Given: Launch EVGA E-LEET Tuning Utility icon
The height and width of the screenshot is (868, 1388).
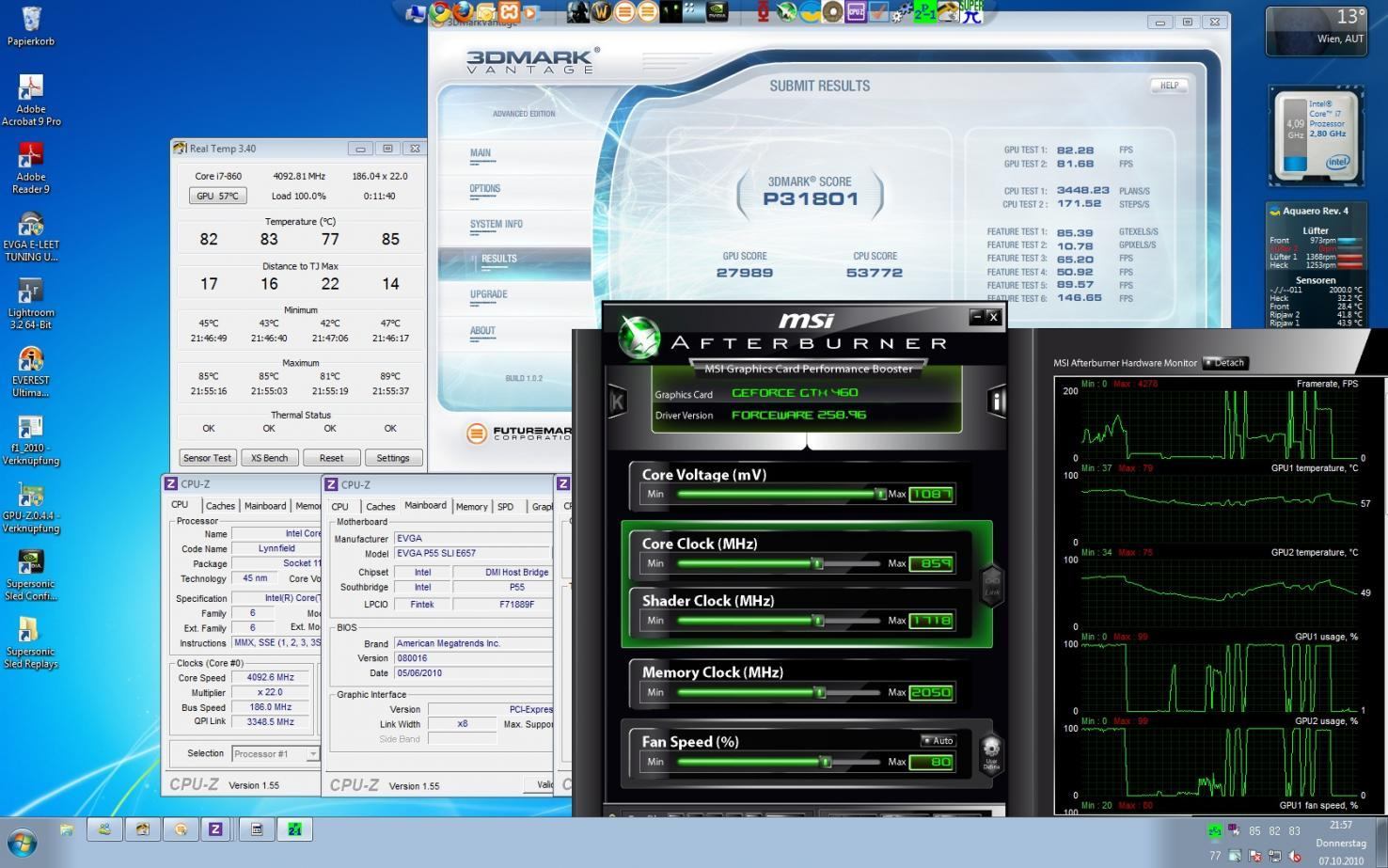Looking at the screenshot, I should [31, 236].
